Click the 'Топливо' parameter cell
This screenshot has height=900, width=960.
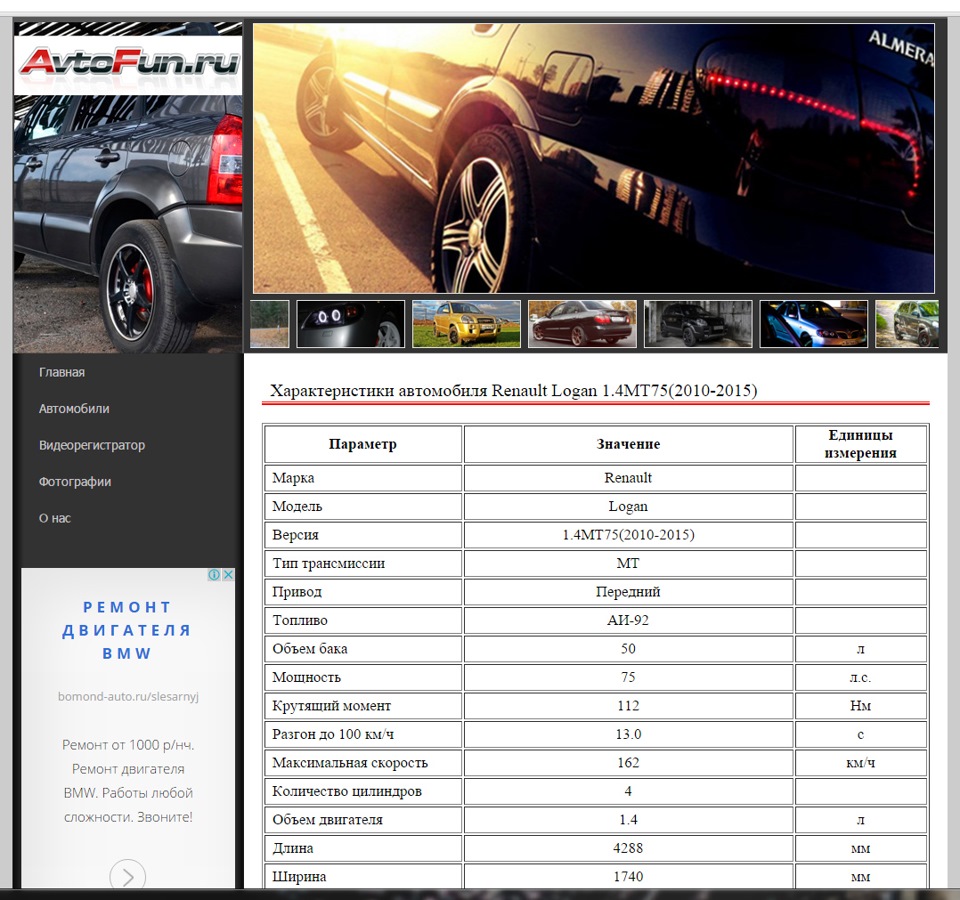[362, 621]
